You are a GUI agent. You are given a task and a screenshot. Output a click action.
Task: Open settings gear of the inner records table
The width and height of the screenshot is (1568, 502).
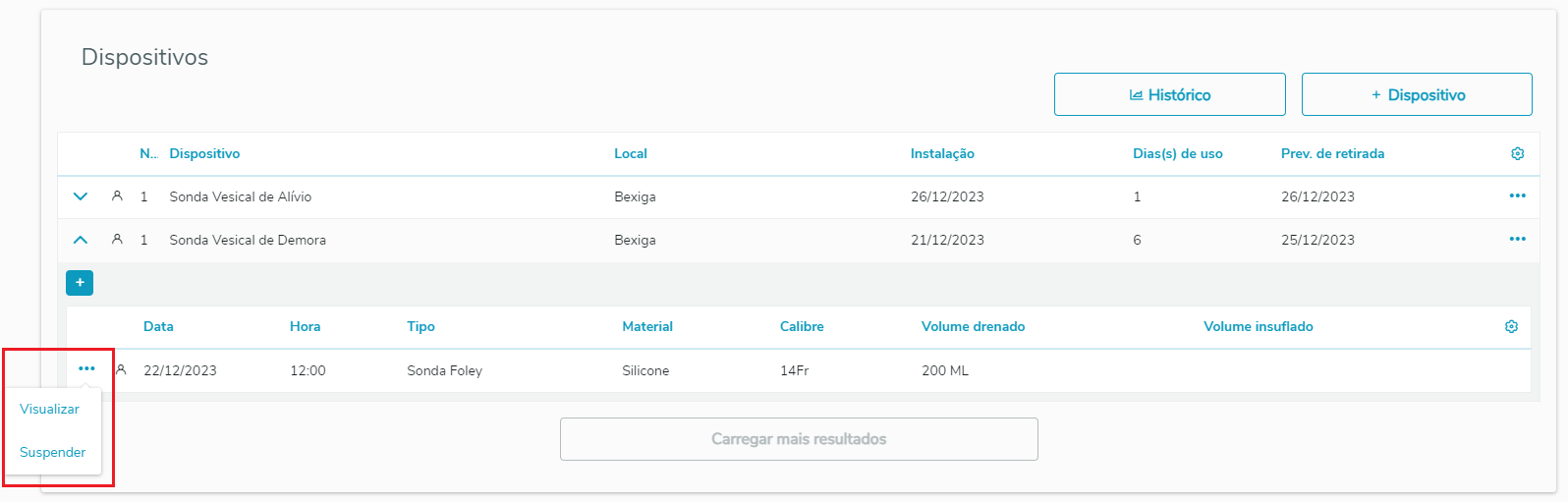[1511, 327]
